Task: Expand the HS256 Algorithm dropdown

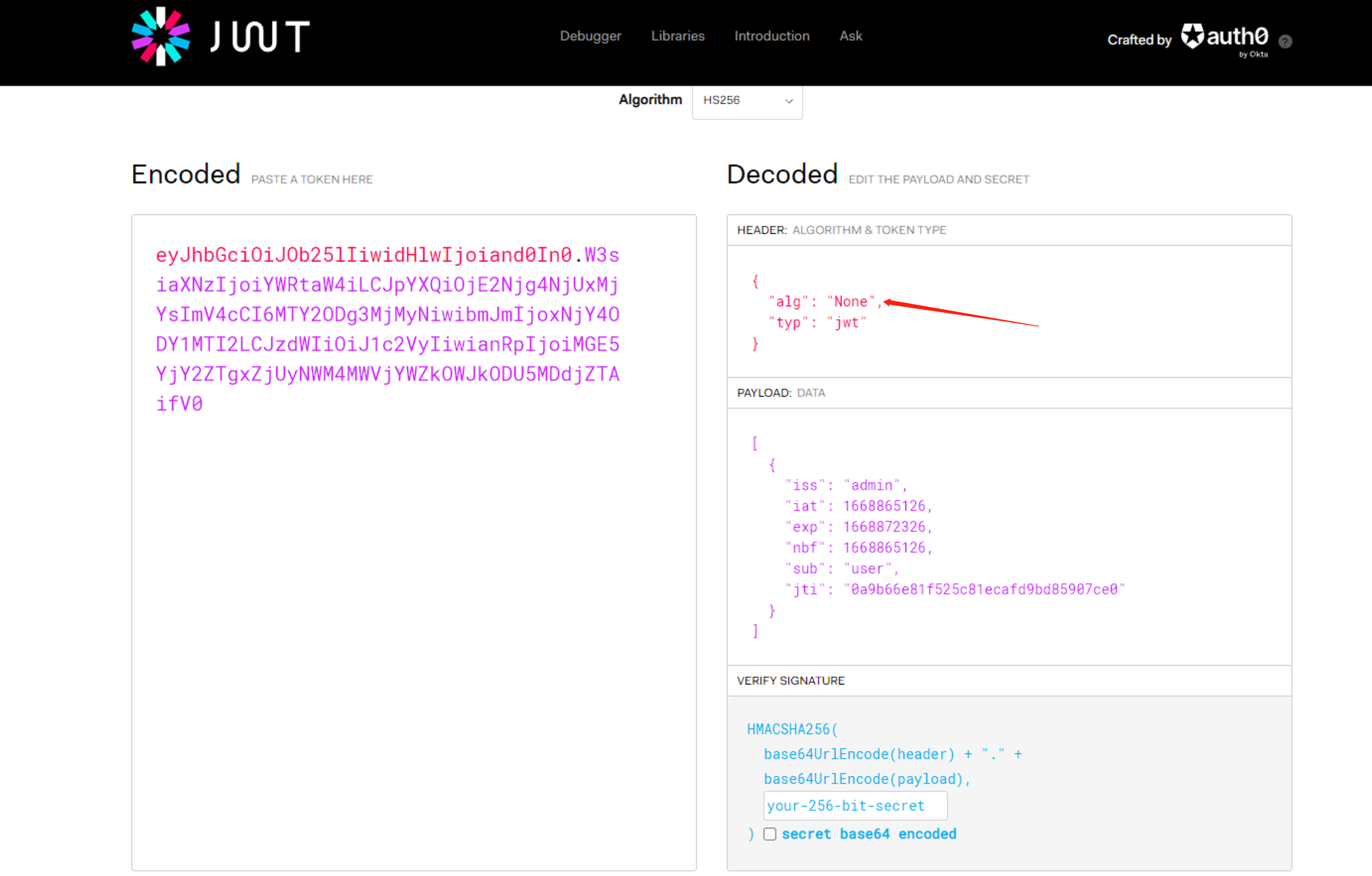Action: pos(747,101)
